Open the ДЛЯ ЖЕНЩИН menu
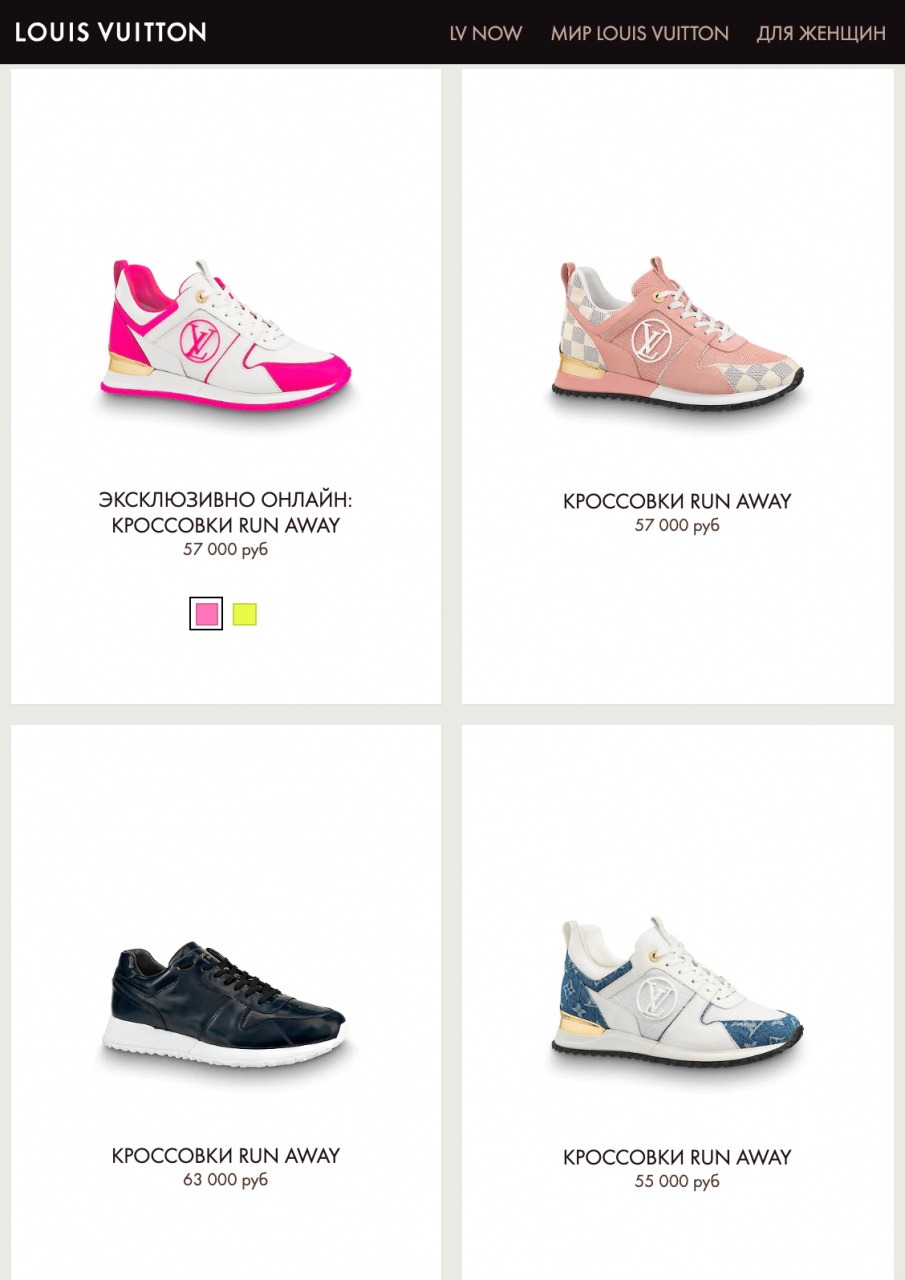The height and width of the screenshot is (1280, 905). tap(821, 33)
